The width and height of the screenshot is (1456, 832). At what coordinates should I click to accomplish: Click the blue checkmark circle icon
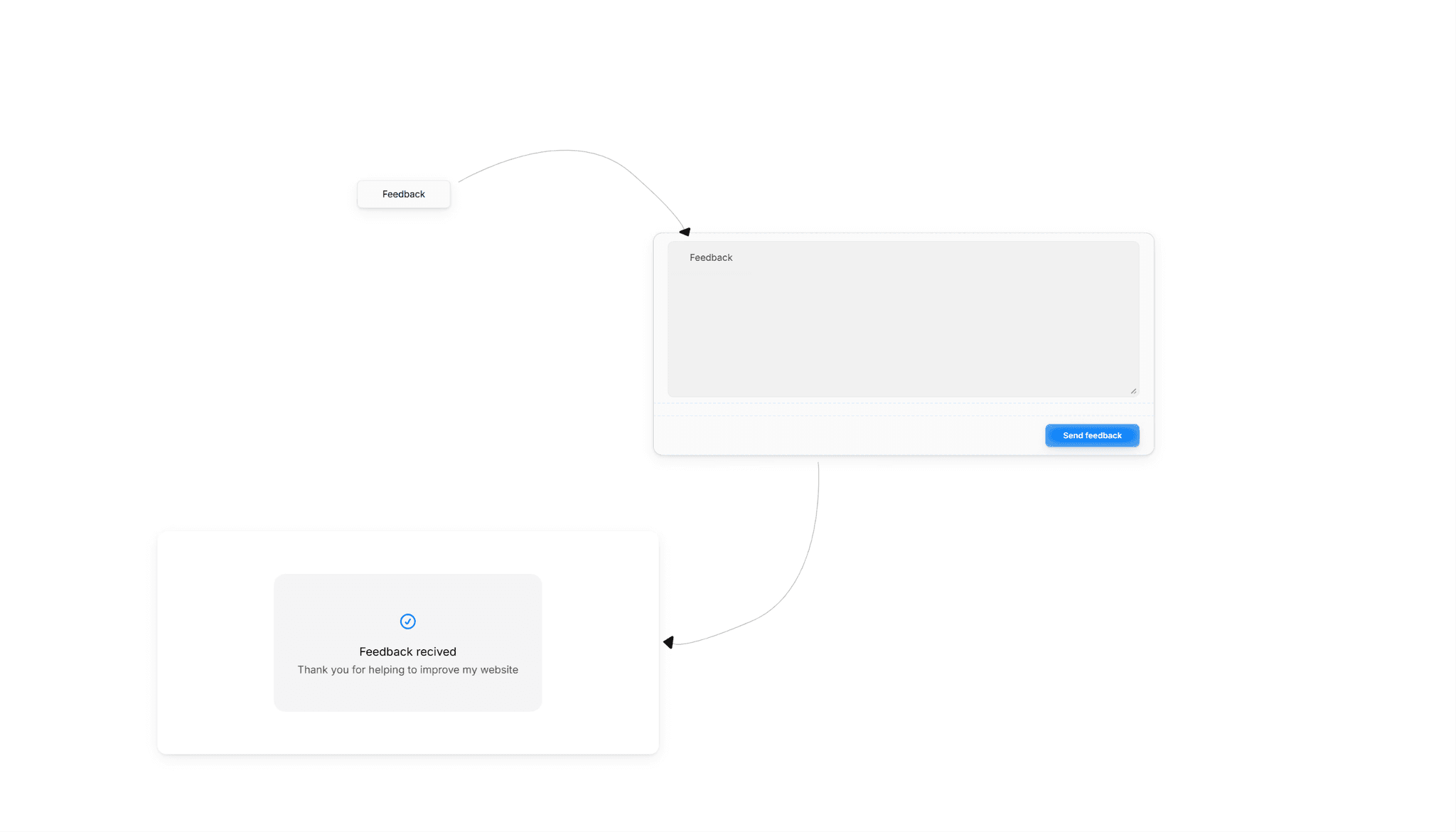(x=407, y=622)
